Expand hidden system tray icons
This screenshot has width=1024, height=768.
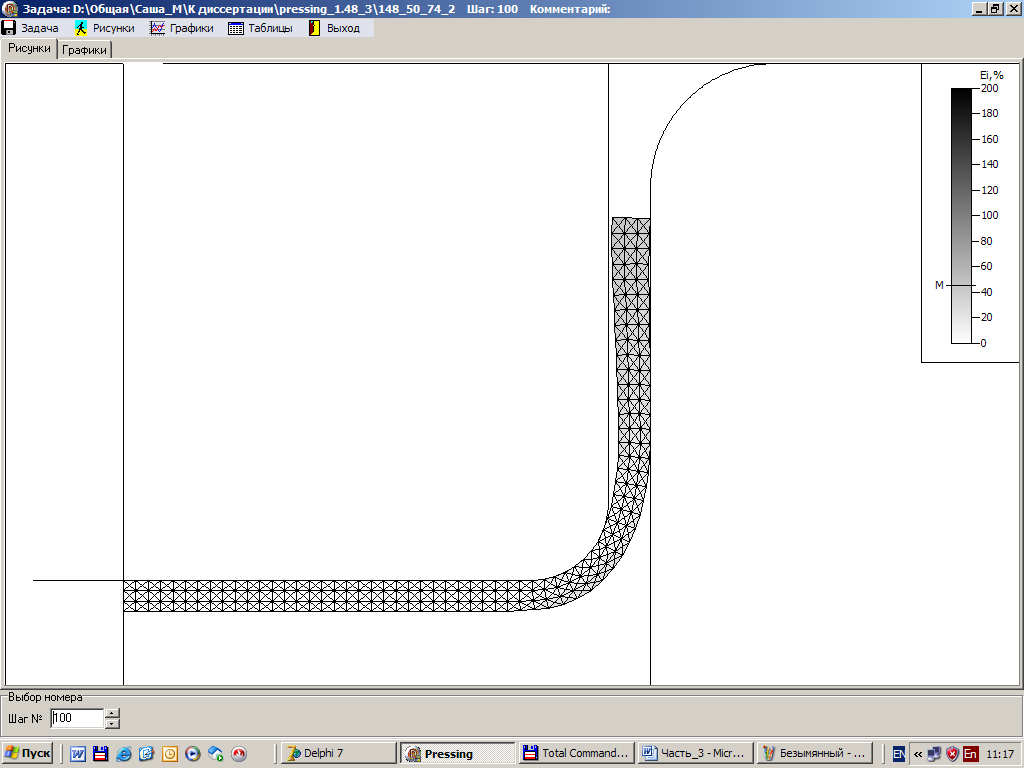point(917,754)
